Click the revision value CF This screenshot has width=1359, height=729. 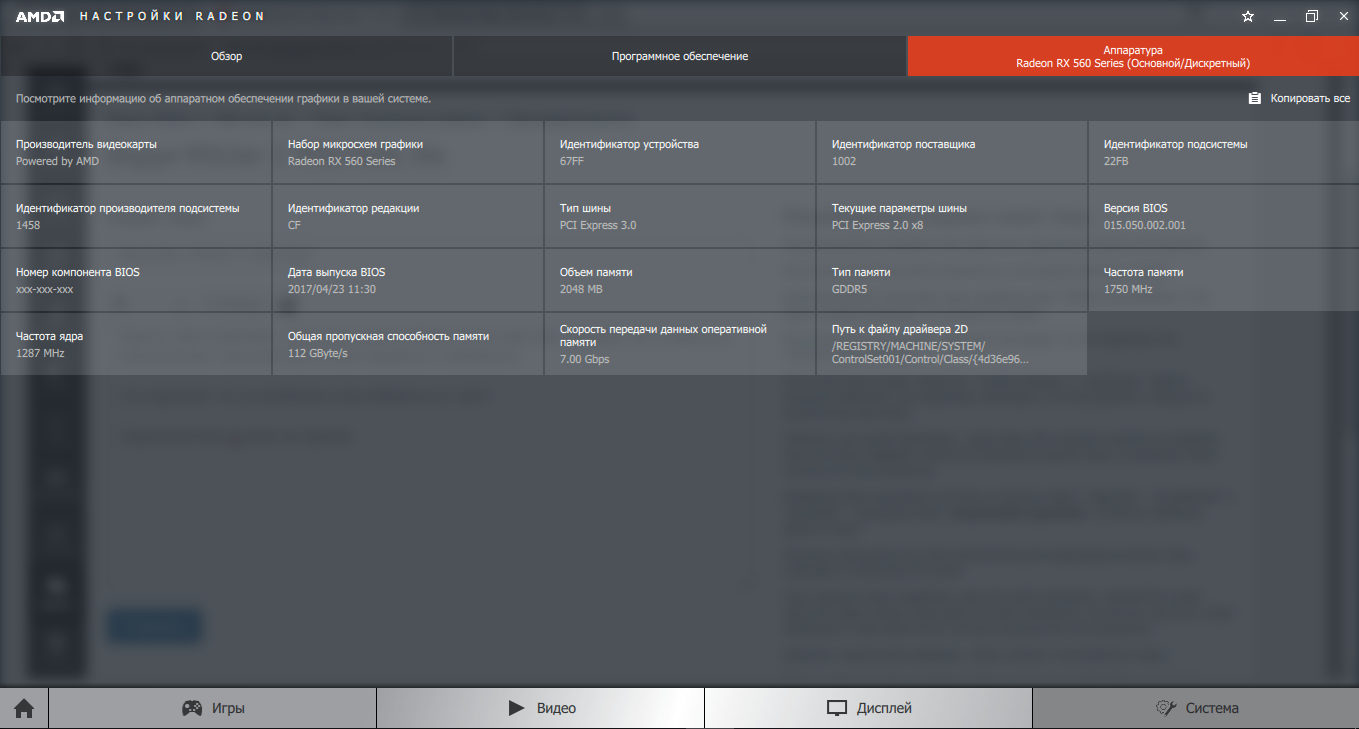pyautogui.click(x=294, y=225)
